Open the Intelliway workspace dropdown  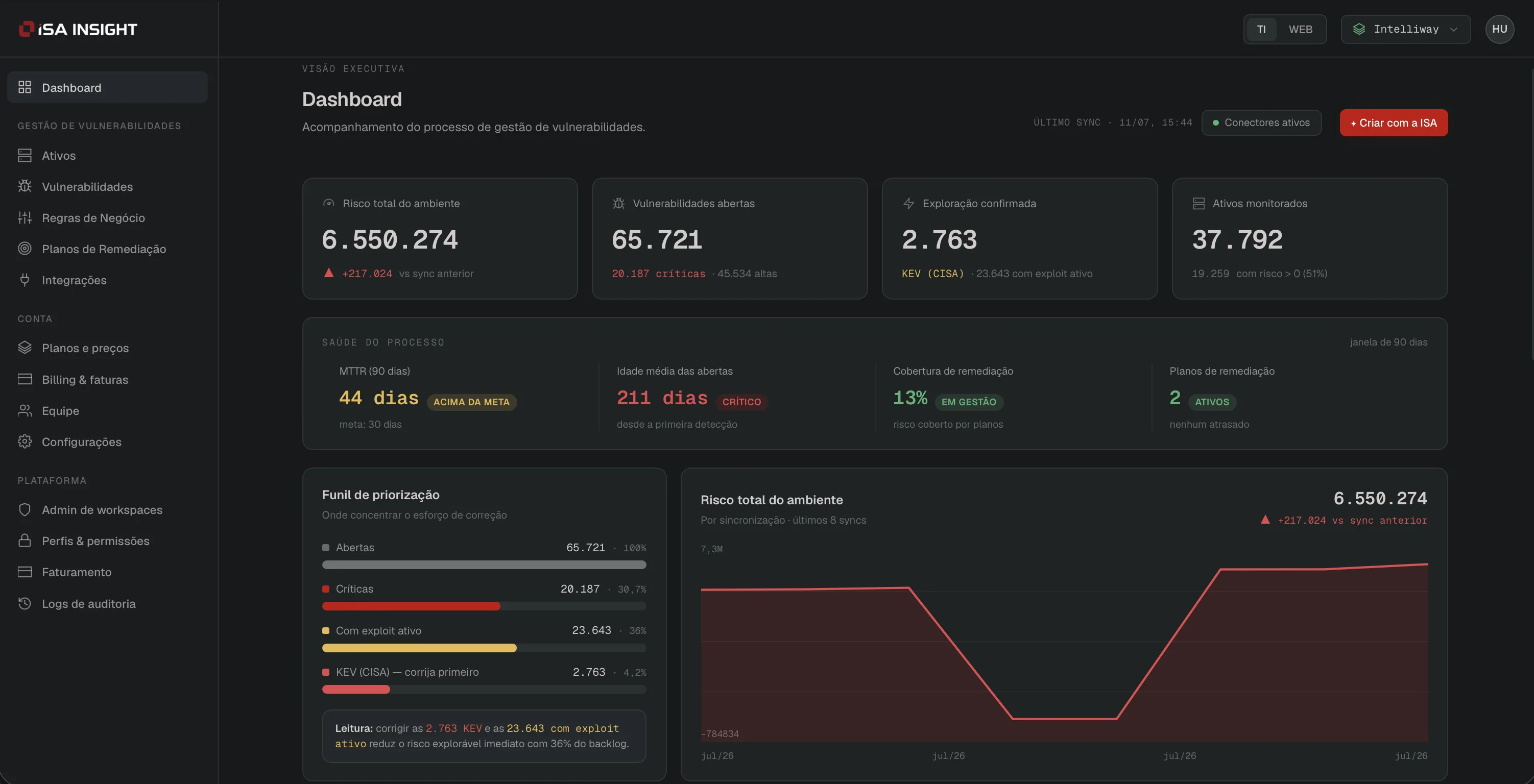[1405, 29]
